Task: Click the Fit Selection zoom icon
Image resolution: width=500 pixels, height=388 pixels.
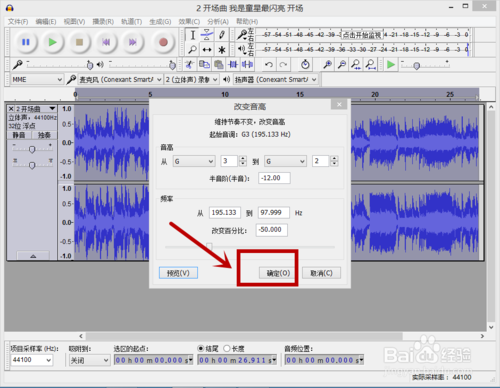Action: [356, 64]
